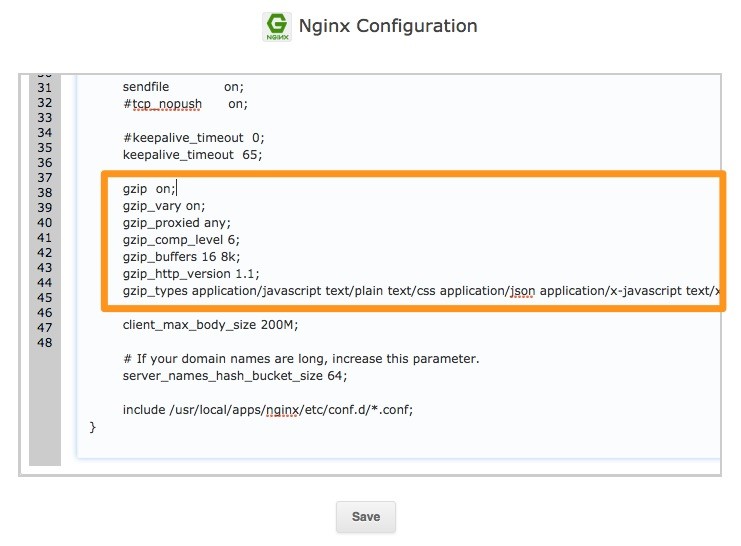
Task: Click the domain names comment line
Action: (301, 359)
